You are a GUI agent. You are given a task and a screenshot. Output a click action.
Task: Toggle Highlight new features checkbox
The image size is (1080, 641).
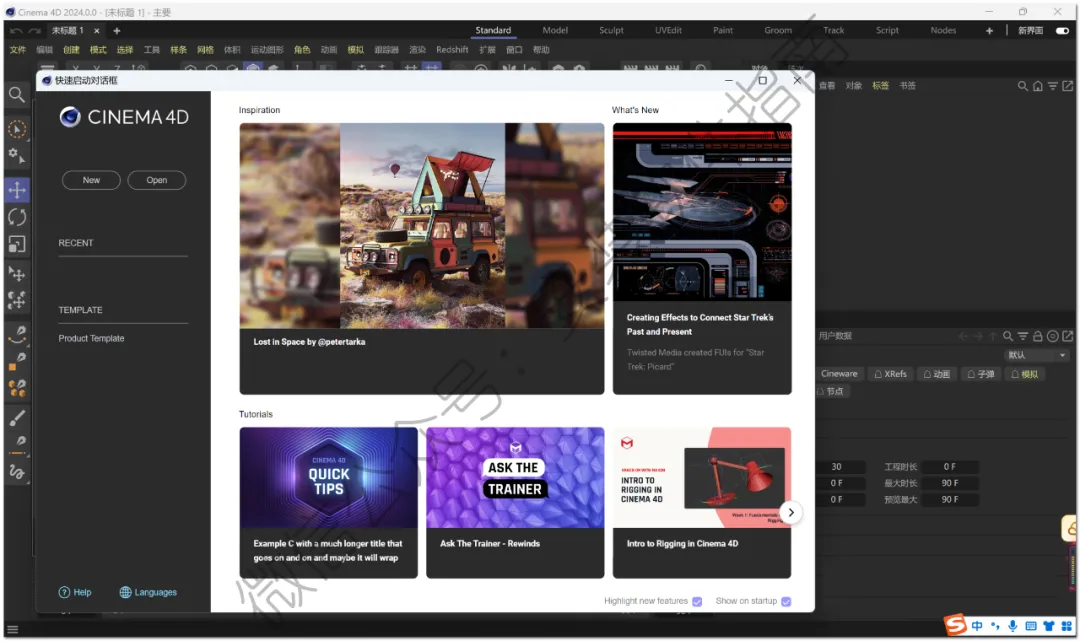(x=697, y=602)
